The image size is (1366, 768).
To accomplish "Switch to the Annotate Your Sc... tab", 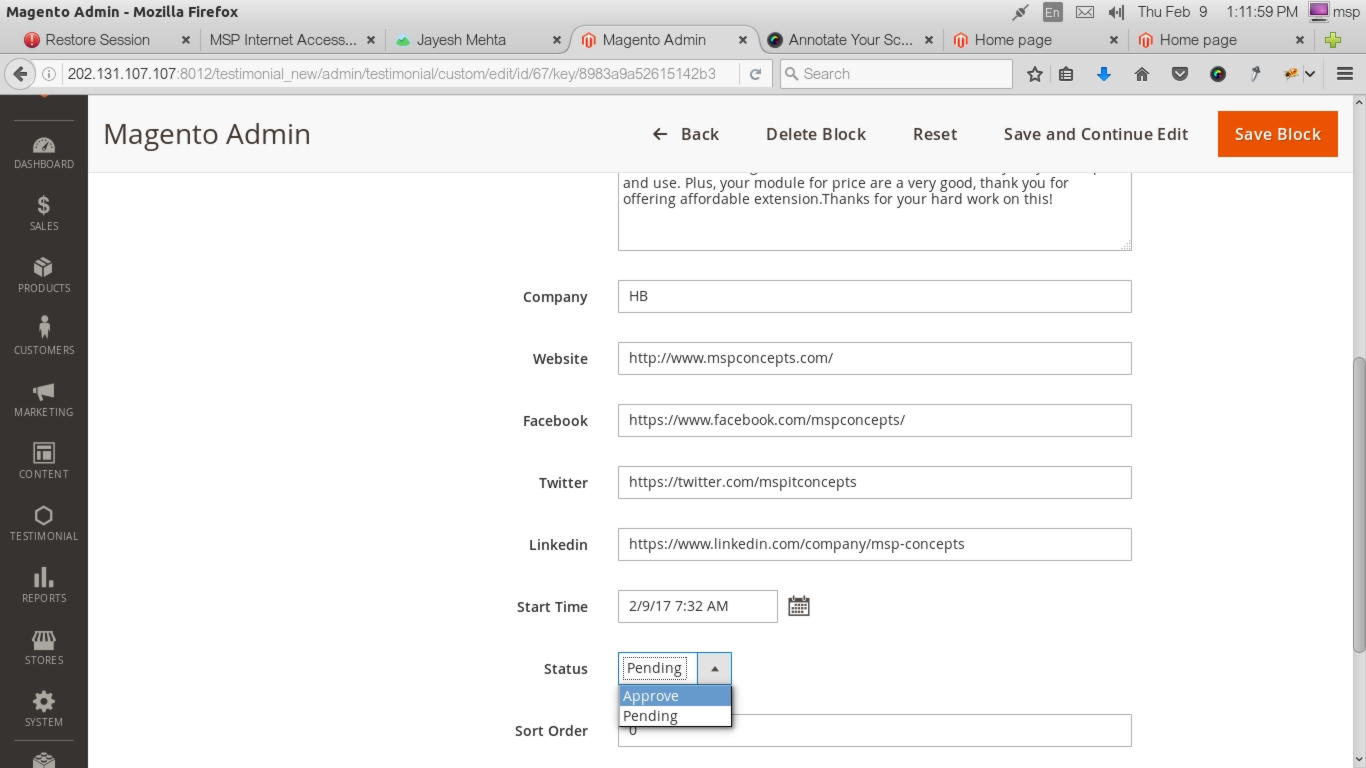I will tap(849, 40).
